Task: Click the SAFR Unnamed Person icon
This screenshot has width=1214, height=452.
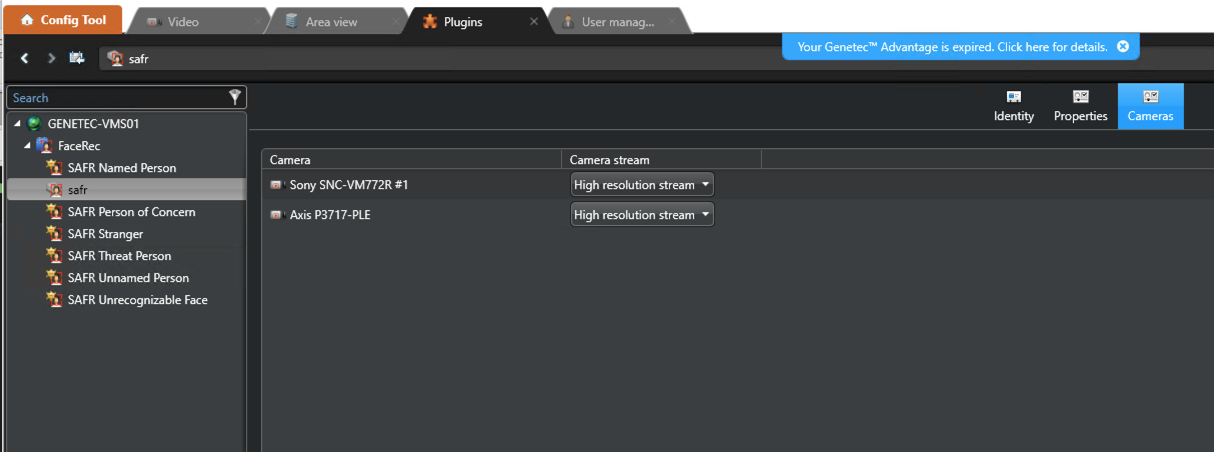Action: tap(55, 278)
